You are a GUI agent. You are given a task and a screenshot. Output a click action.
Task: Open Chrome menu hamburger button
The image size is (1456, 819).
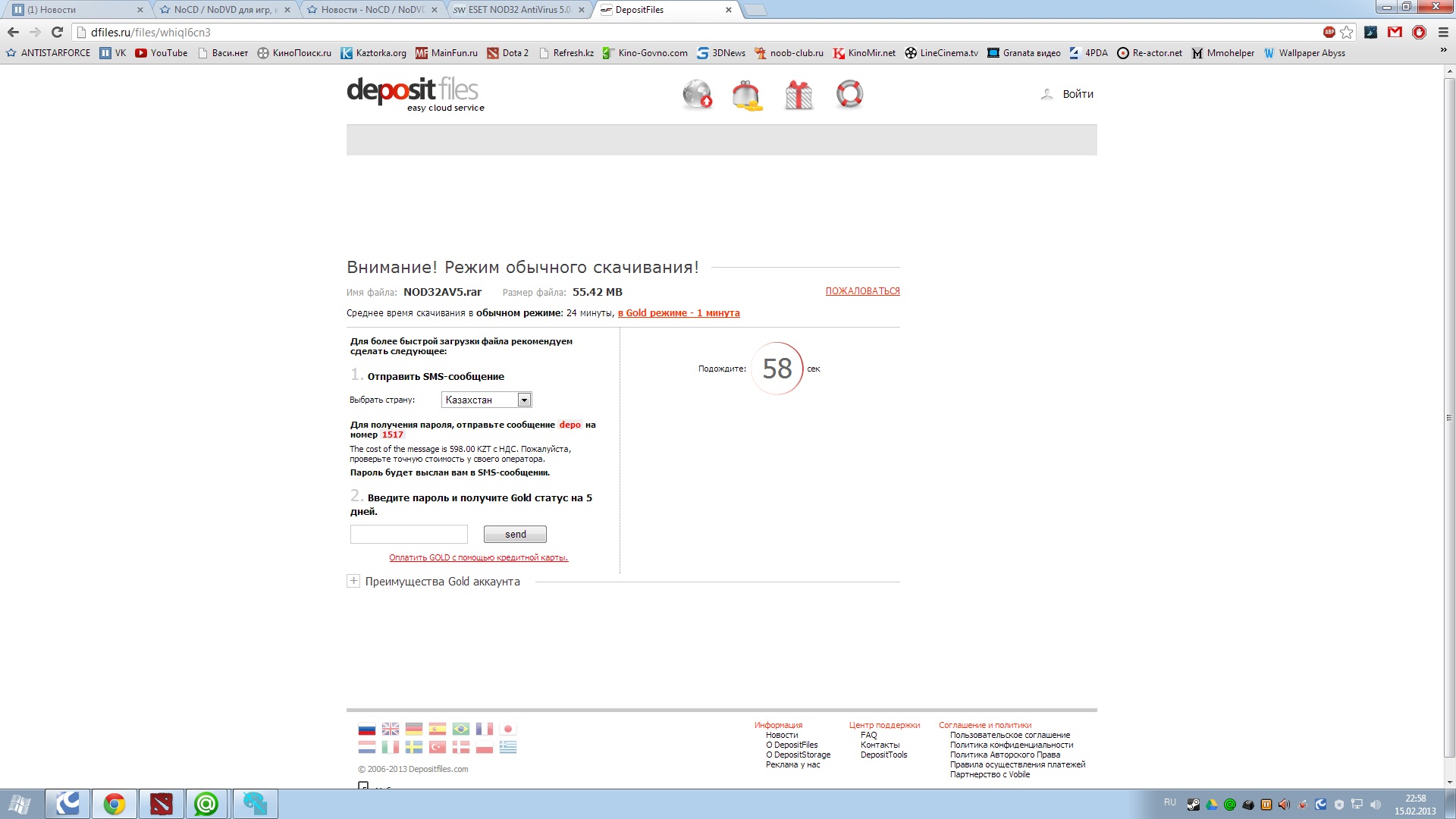coord(1443,32)
